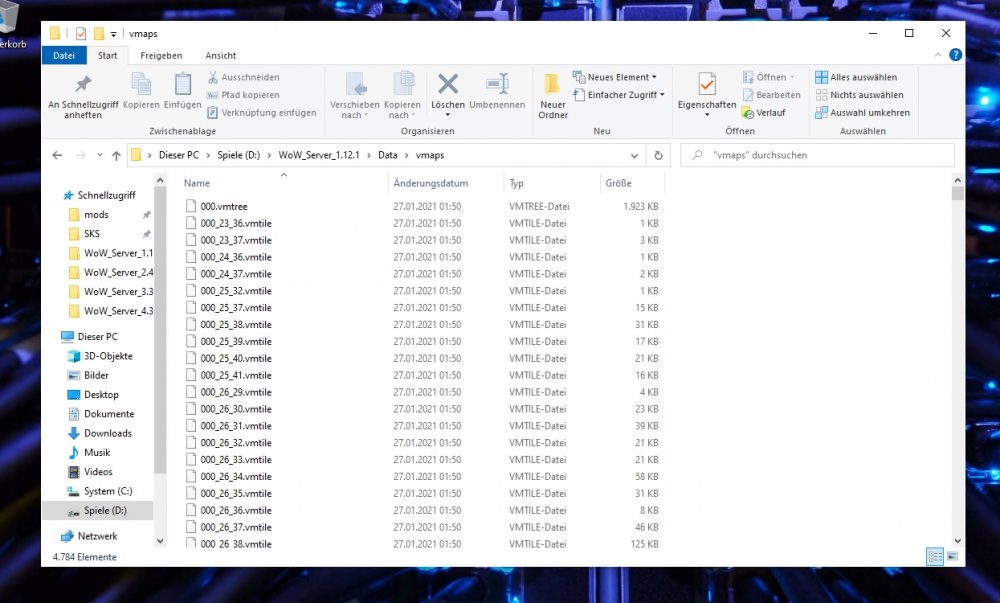Image resolution: width=1000 pixels, height=603 pixels.
Task: Click the Öffnen button in ribbon
Action: coord(768,77)
